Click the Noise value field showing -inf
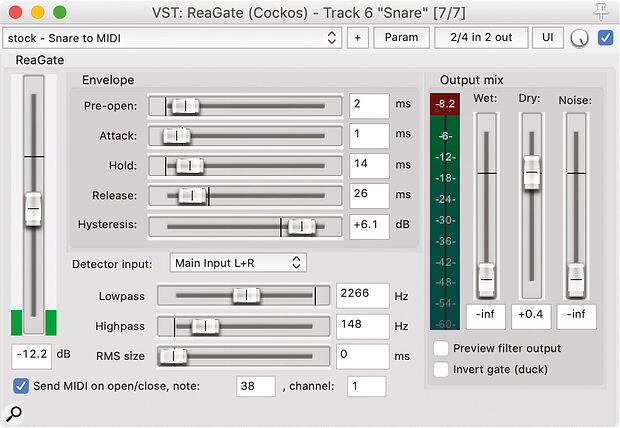Viewport: 620px width, 428px height. (x=577, y=316)
